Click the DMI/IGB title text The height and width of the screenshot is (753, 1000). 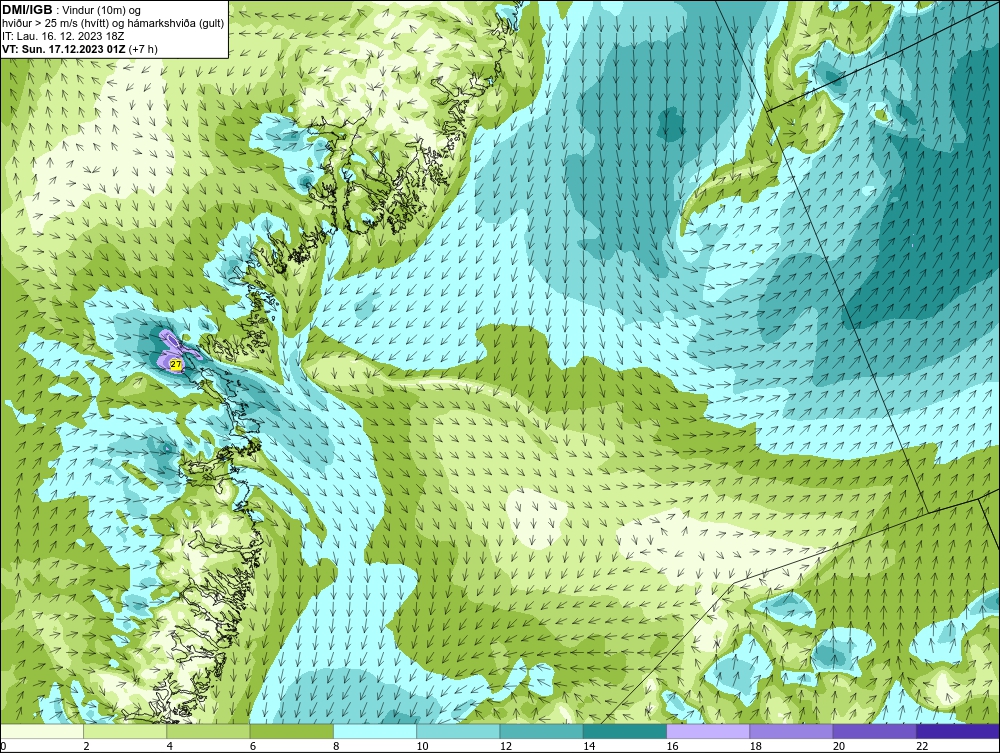(x=27, y=10)
